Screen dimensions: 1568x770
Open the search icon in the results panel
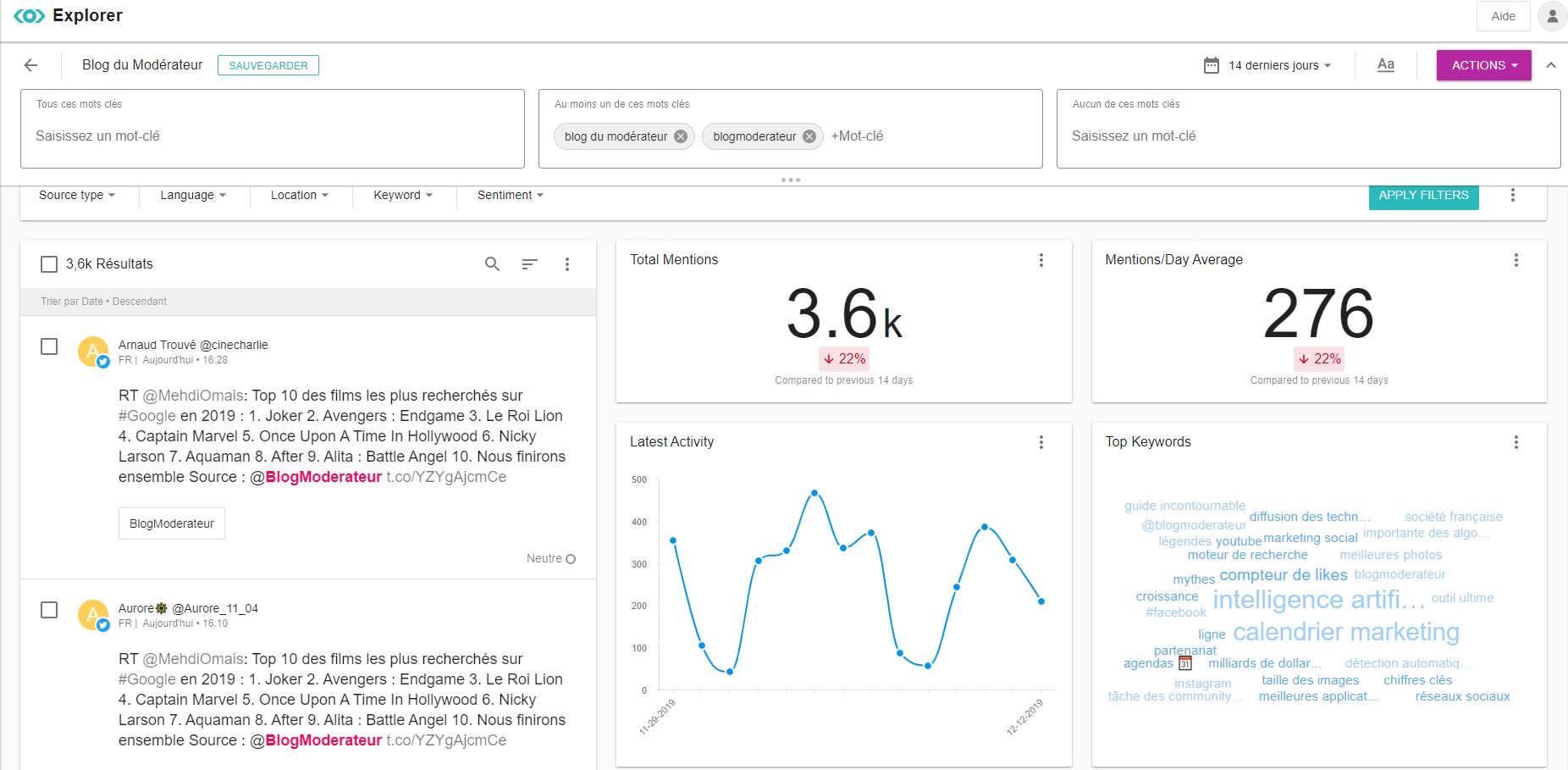coord(492,264)
